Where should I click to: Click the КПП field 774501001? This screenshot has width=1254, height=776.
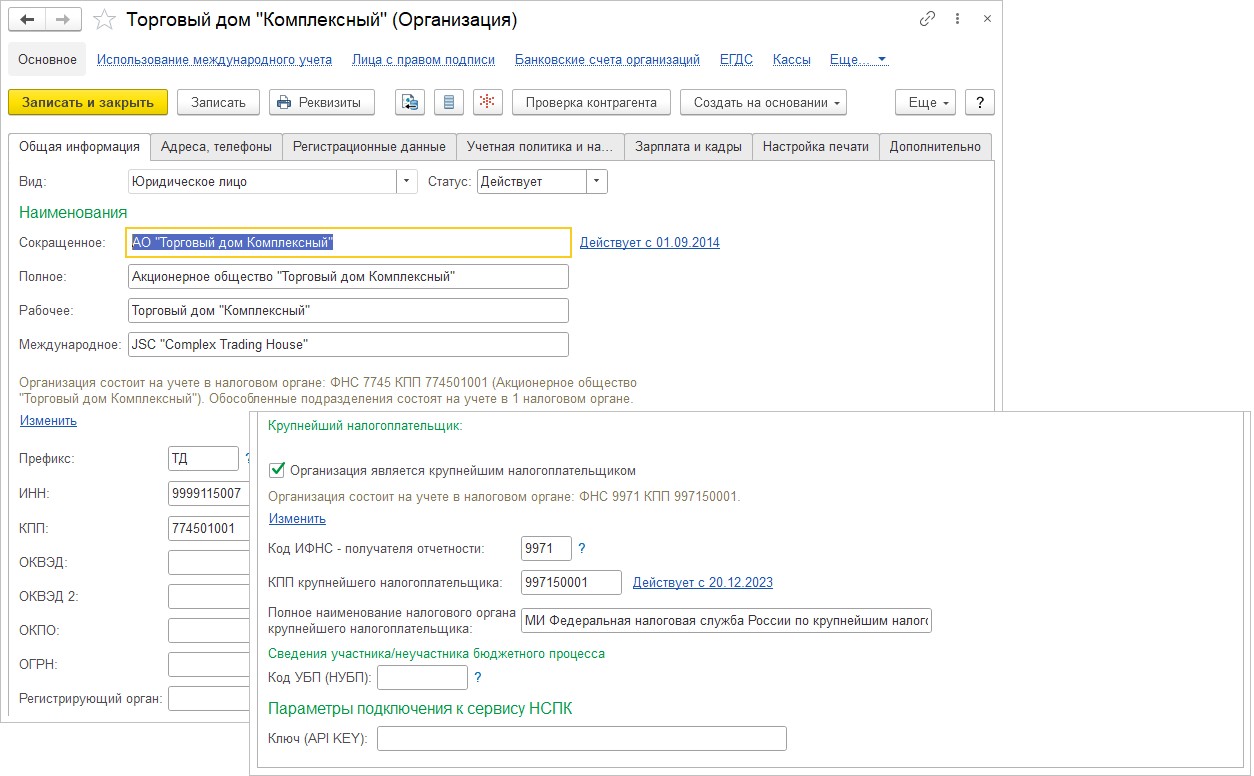[209, 527]
